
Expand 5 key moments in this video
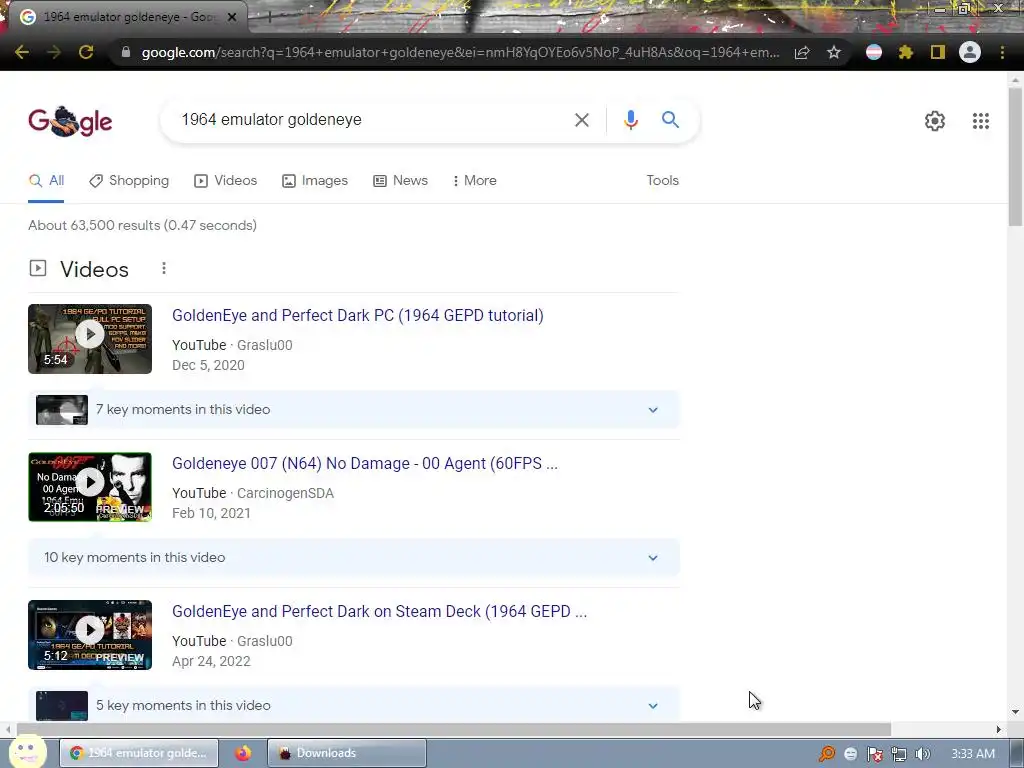tap(353, 705)
